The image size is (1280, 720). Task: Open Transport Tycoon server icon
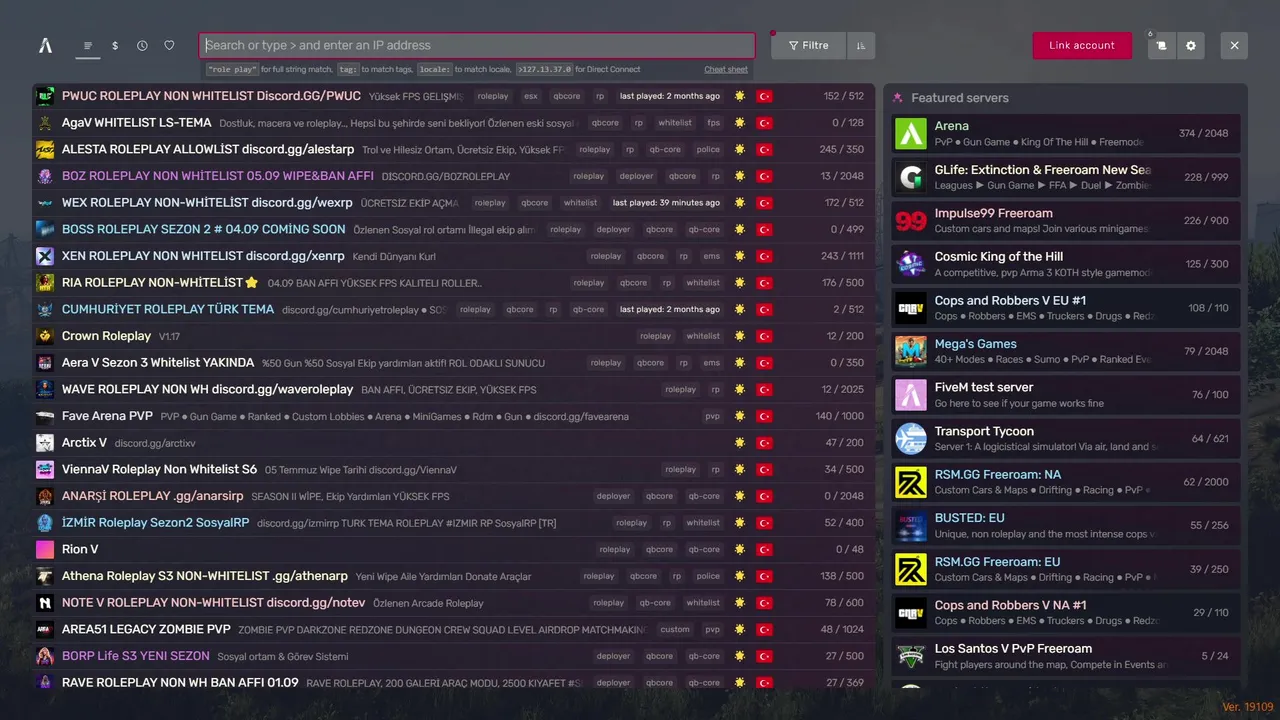[911, 438]
